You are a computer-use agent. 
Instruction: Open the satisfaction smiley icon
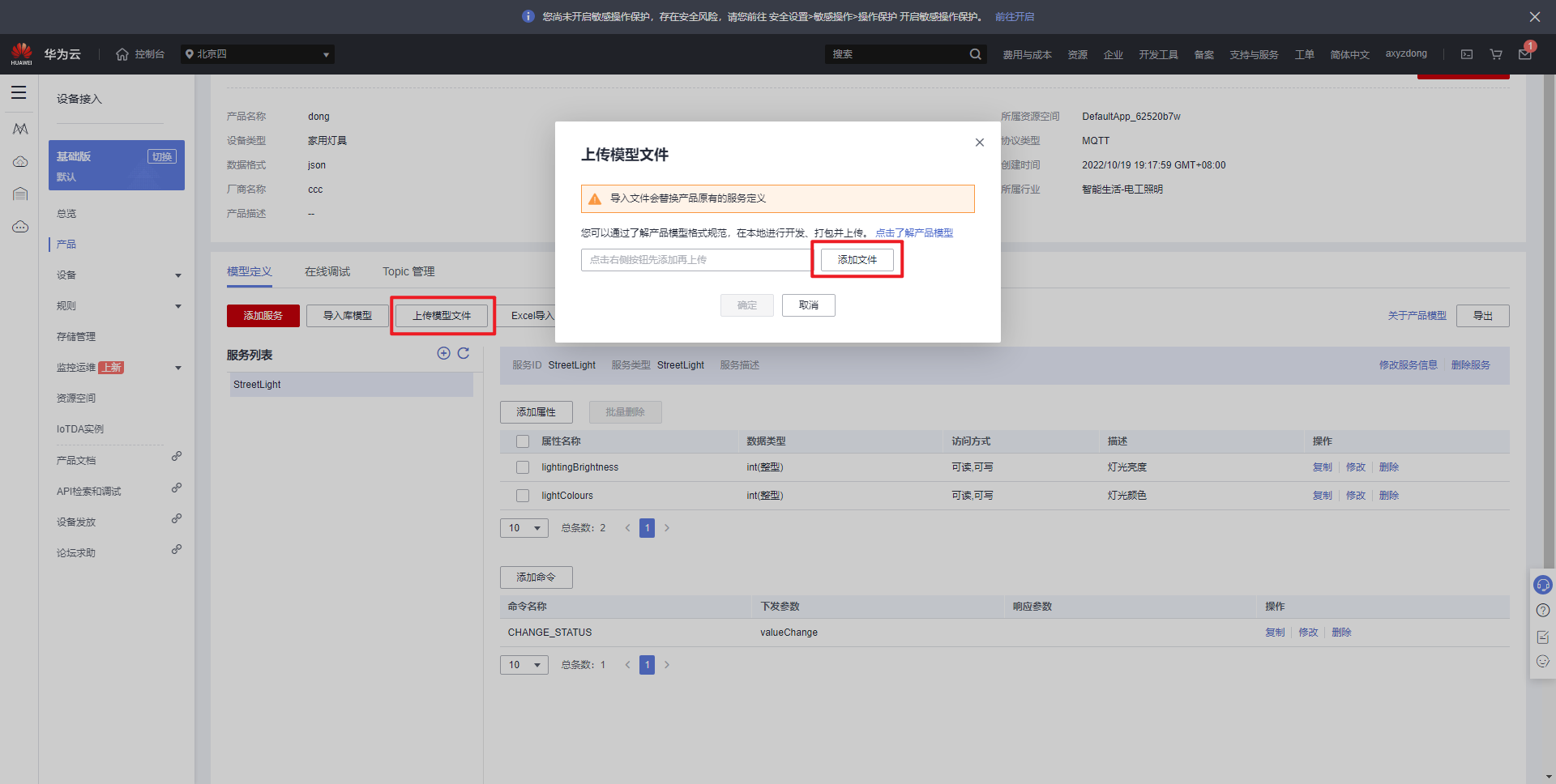coord(1543,662)
